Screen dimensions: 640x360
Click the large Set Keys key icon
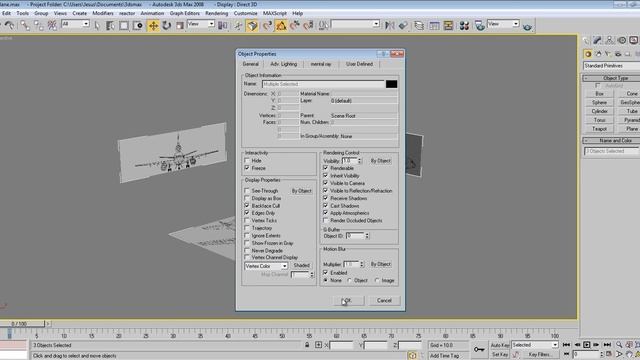pos(479,349)
